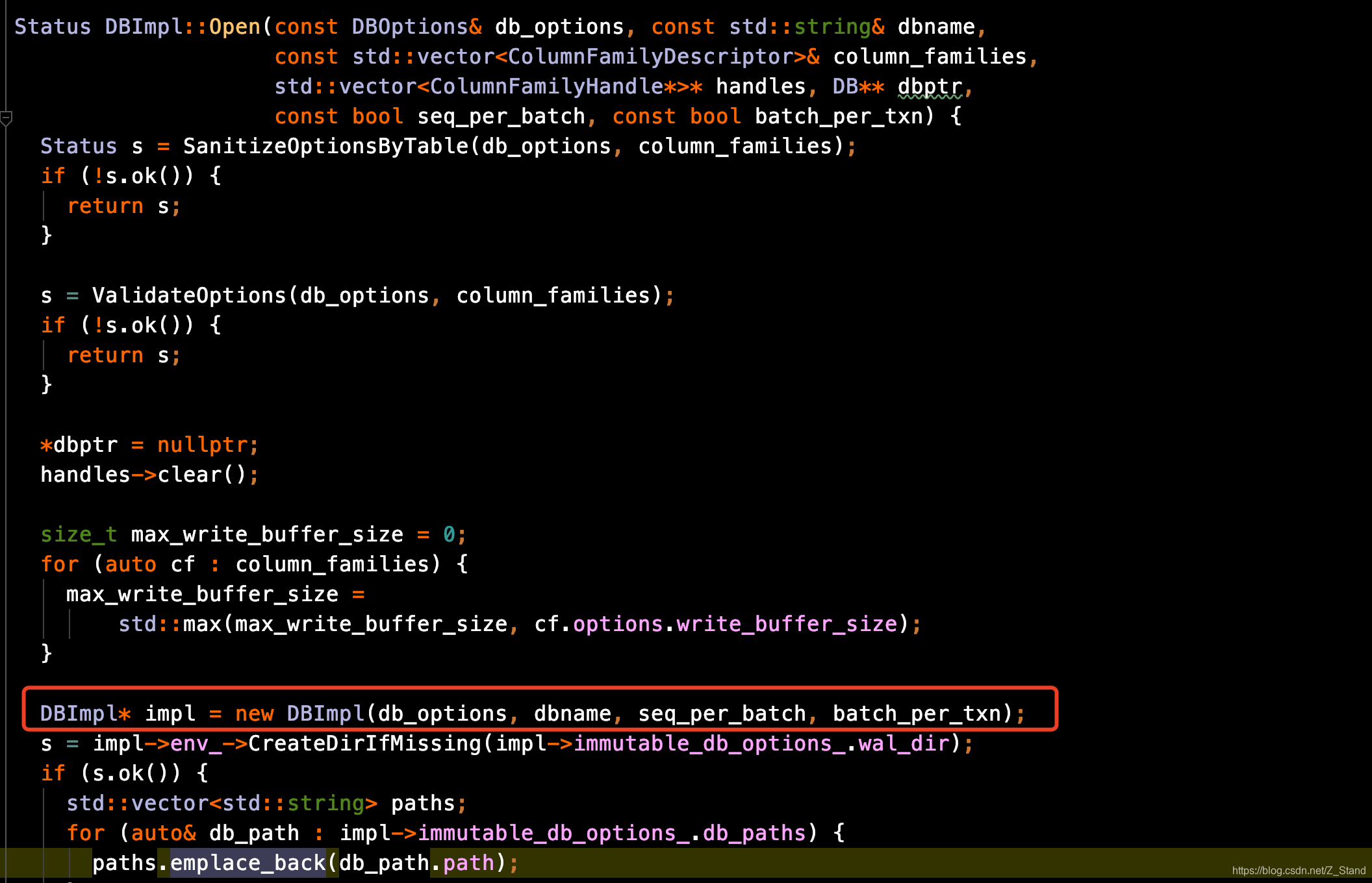Viewport: 1372px width, 883px height.
Task: Click the column_families identifier in the for loop
Action: 331,564
